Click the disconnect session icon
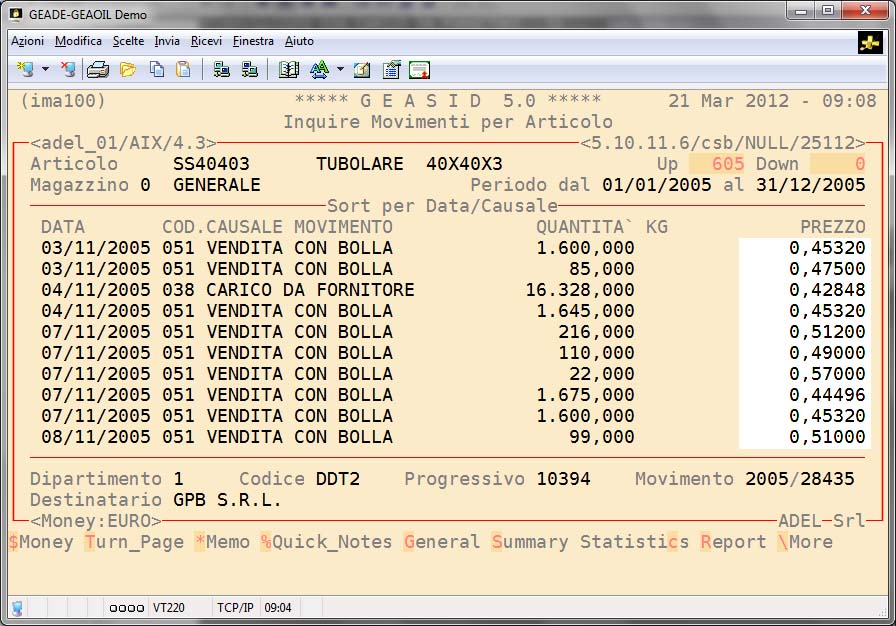Image resolution: width=896 pixels, height=626 pixels. coord(67,70)
